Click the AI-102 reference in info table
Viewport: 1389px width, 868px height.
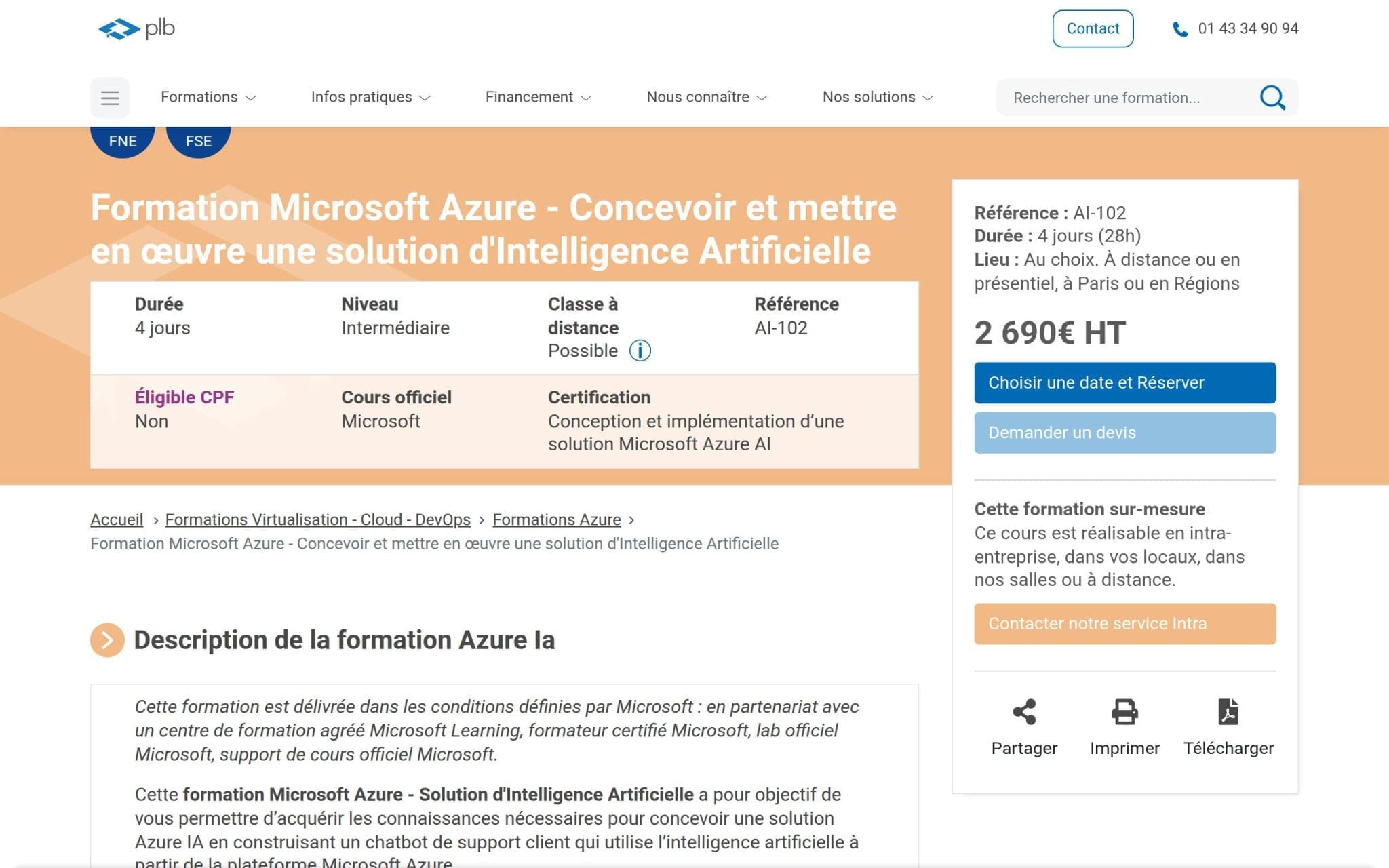[781, 328]
